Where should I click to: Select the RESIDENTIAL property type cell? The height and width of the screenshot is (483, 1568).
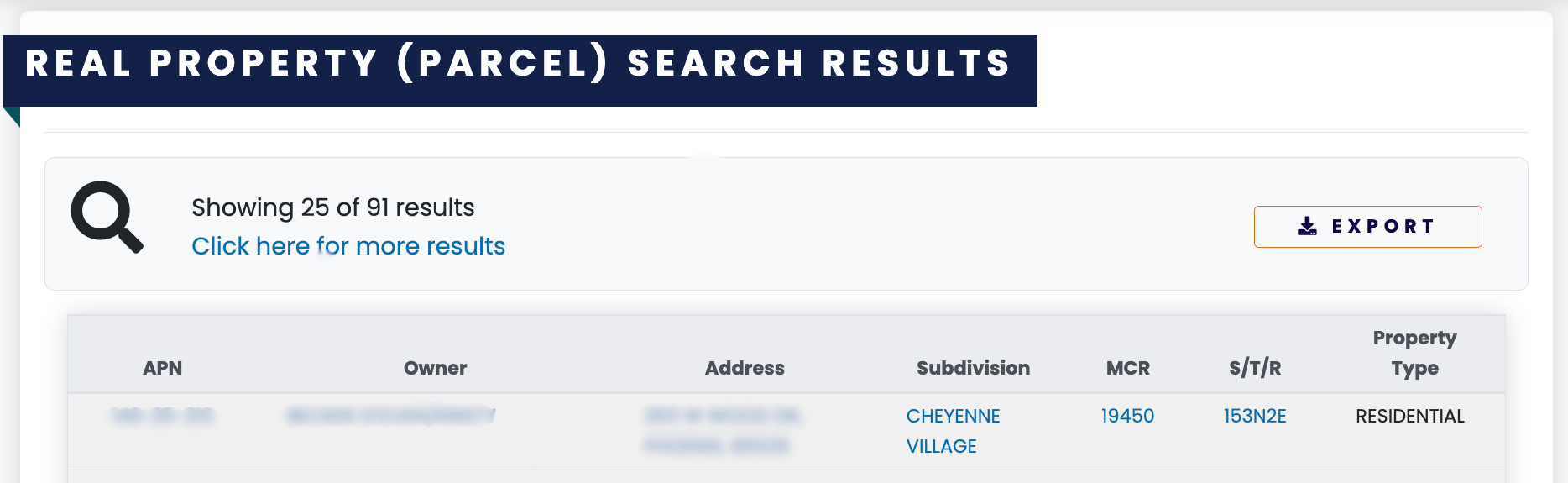click(1409, 416)
